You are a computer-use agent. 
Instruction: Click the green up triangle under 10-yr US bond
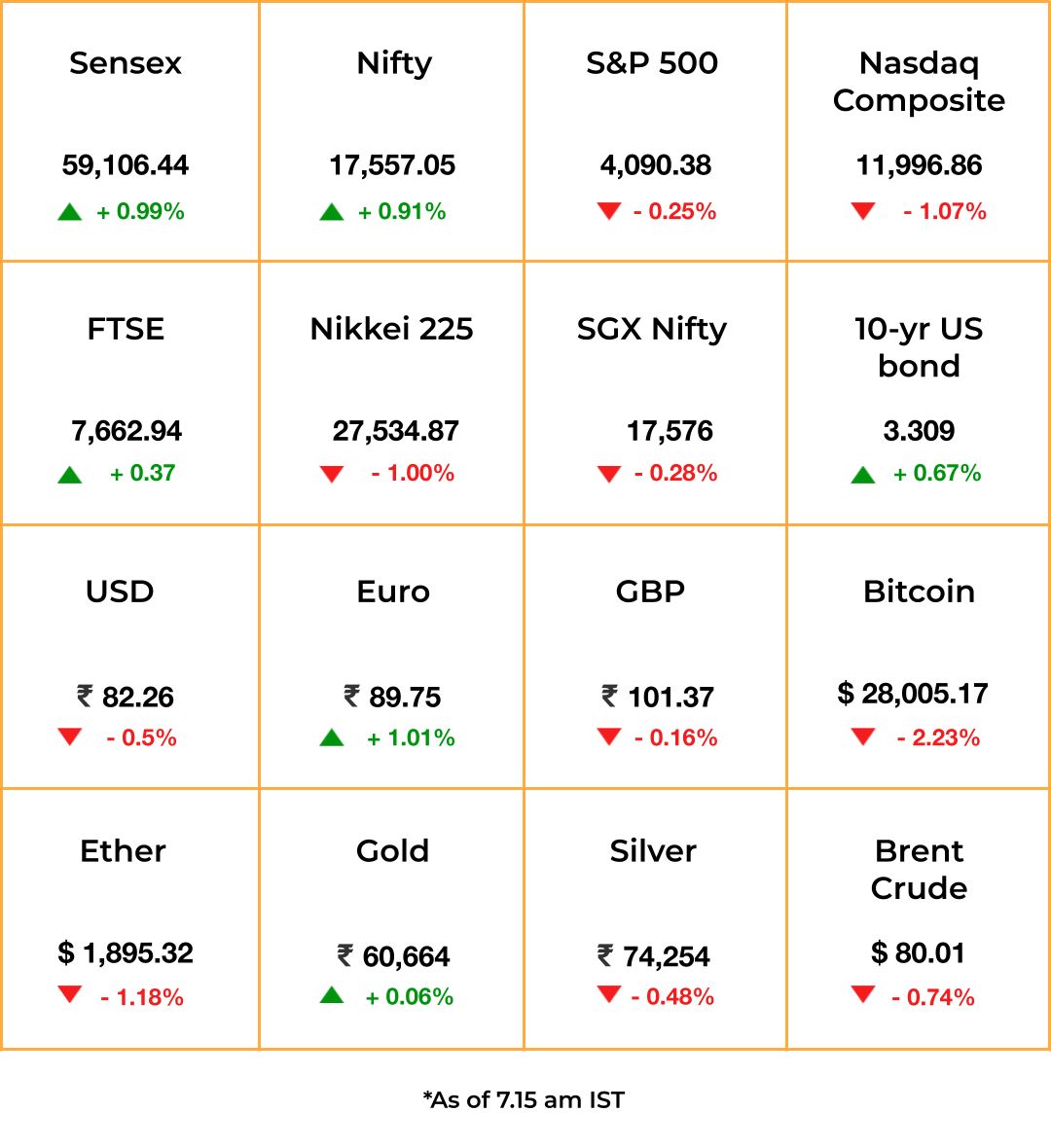coord(863,475)
